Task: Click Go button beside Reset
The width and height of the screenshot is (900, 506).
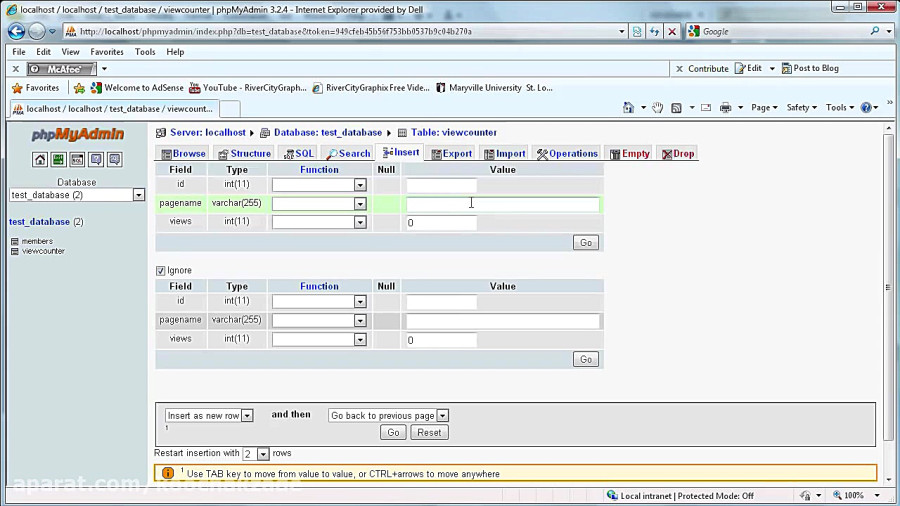Action: click(x=393, y=433)
